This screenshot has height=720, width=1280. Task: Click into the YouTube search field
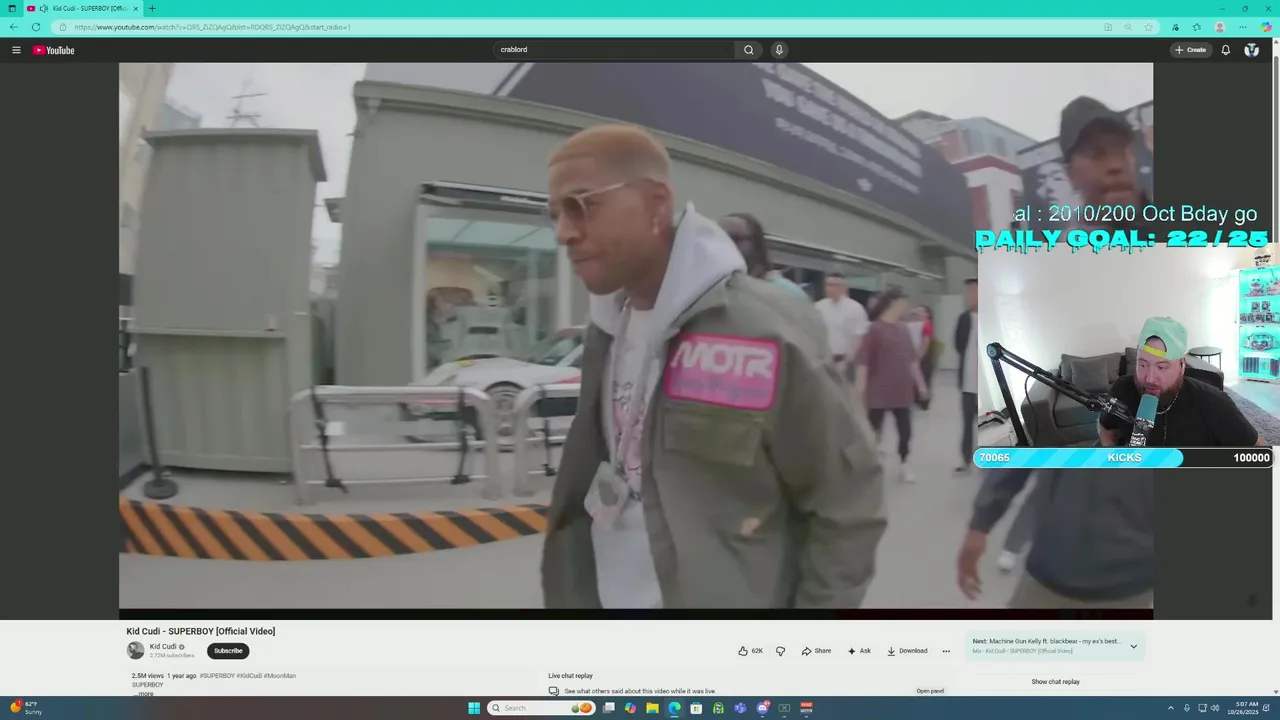point(615,50)
